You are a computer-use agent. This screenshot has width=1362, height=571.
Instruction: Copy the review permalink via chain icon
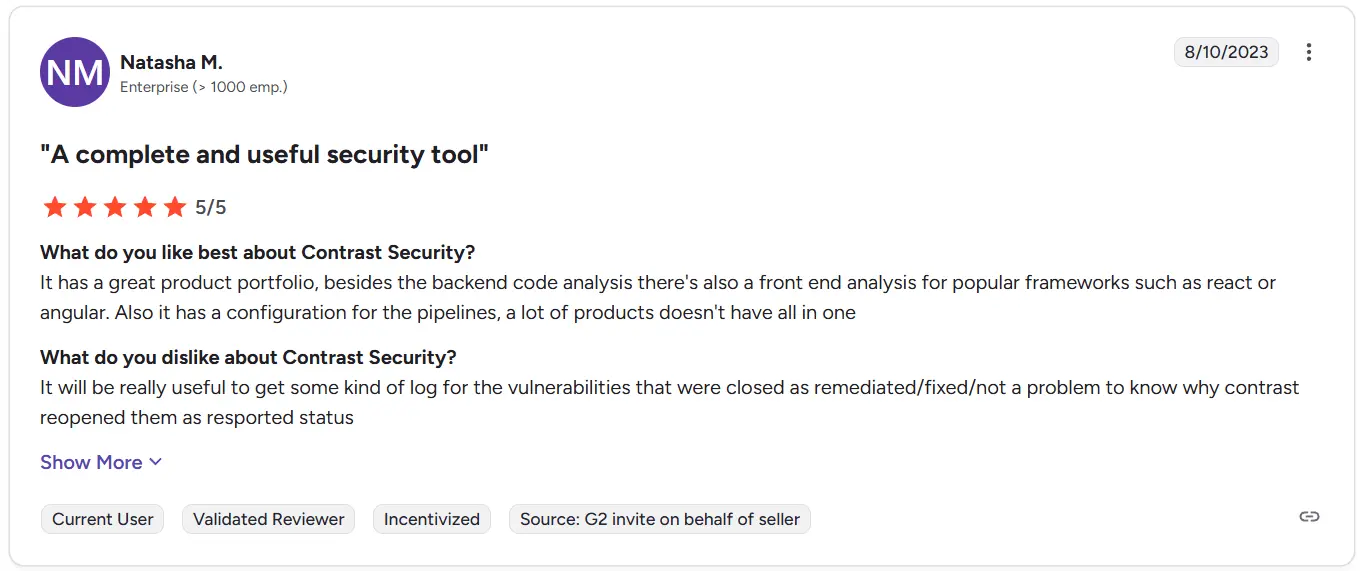tap(1309, 516)
